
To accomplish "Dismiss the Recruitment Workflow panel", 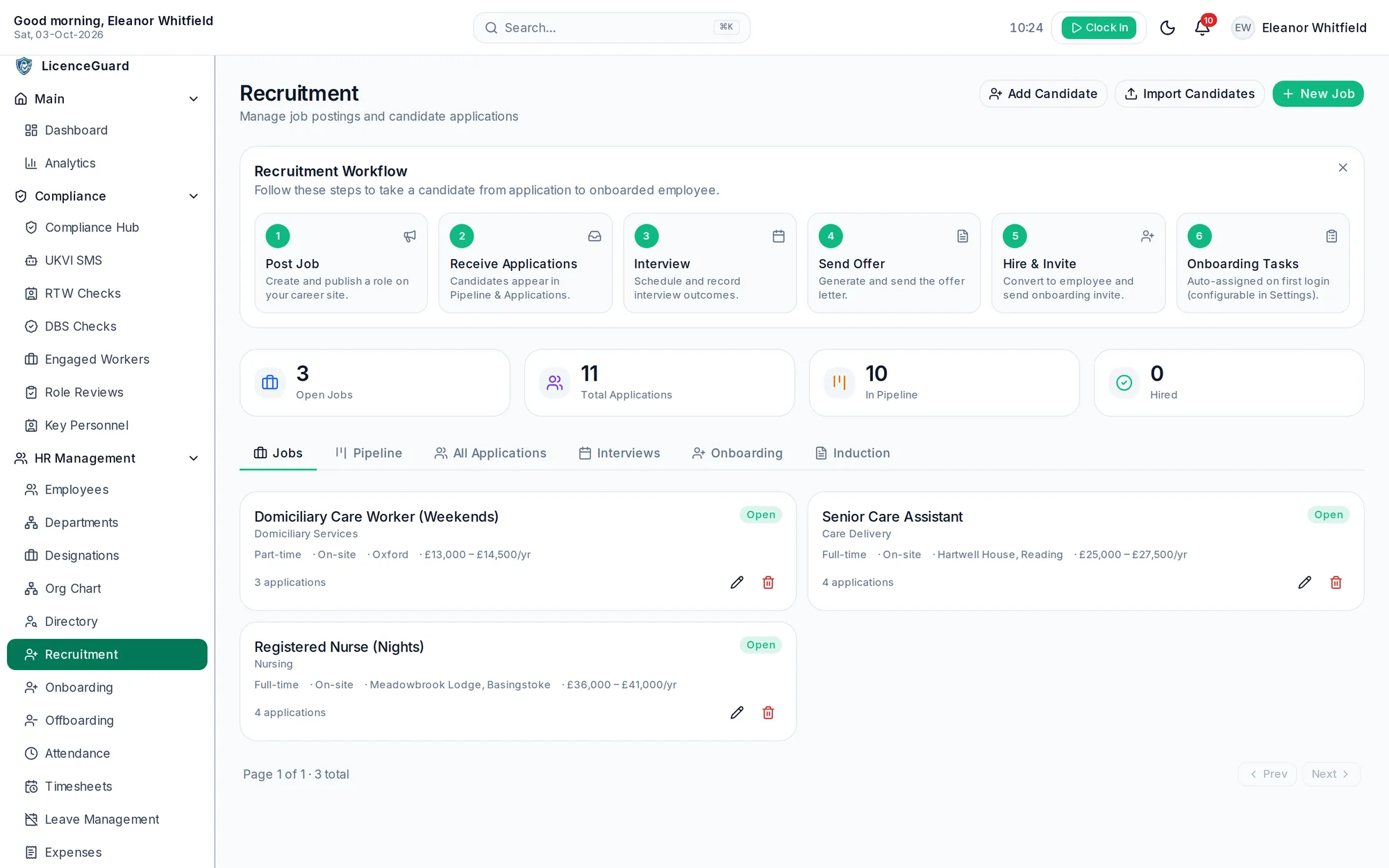I will [x=1343, y=167].
